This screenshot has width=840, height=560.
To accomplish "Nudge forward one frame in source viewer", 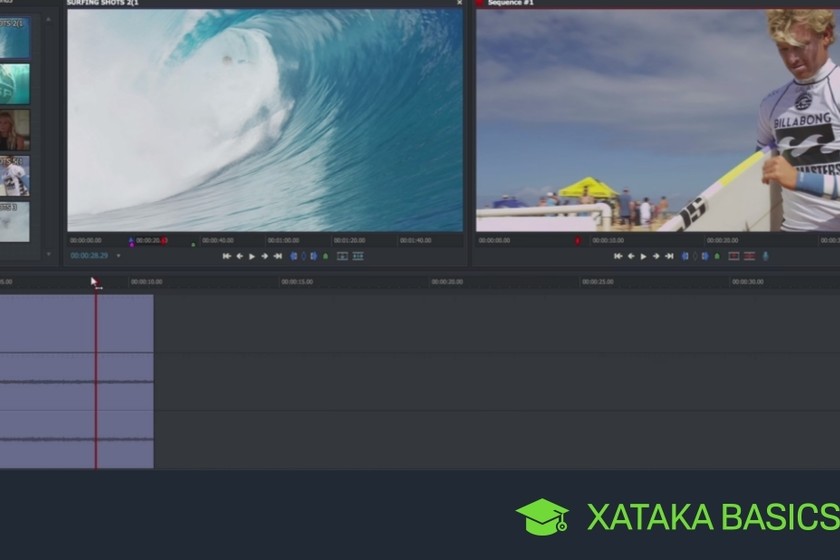I will click(x=265, y=256).
